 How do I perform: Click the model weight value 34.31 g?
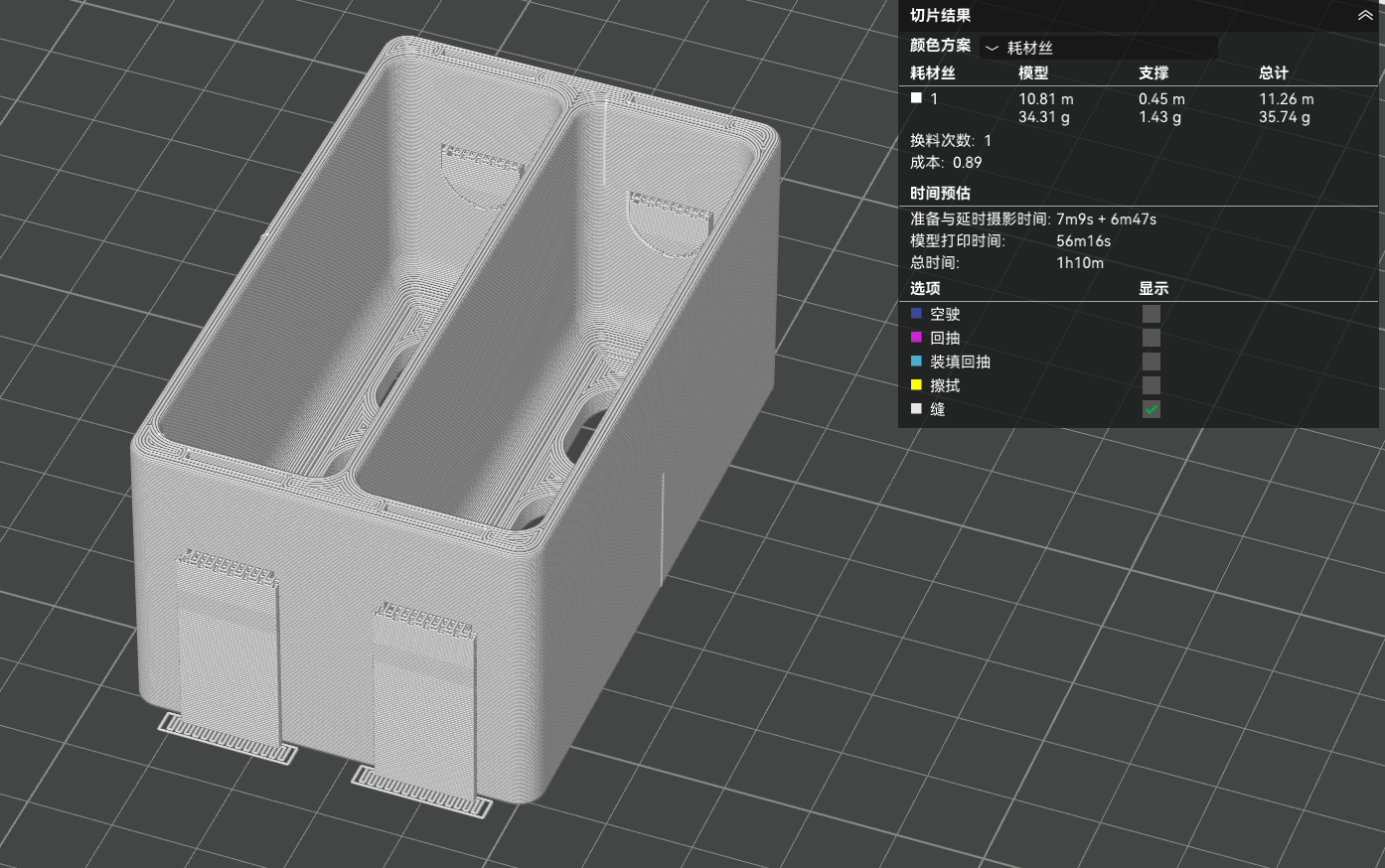click(x=1044, y=117)
